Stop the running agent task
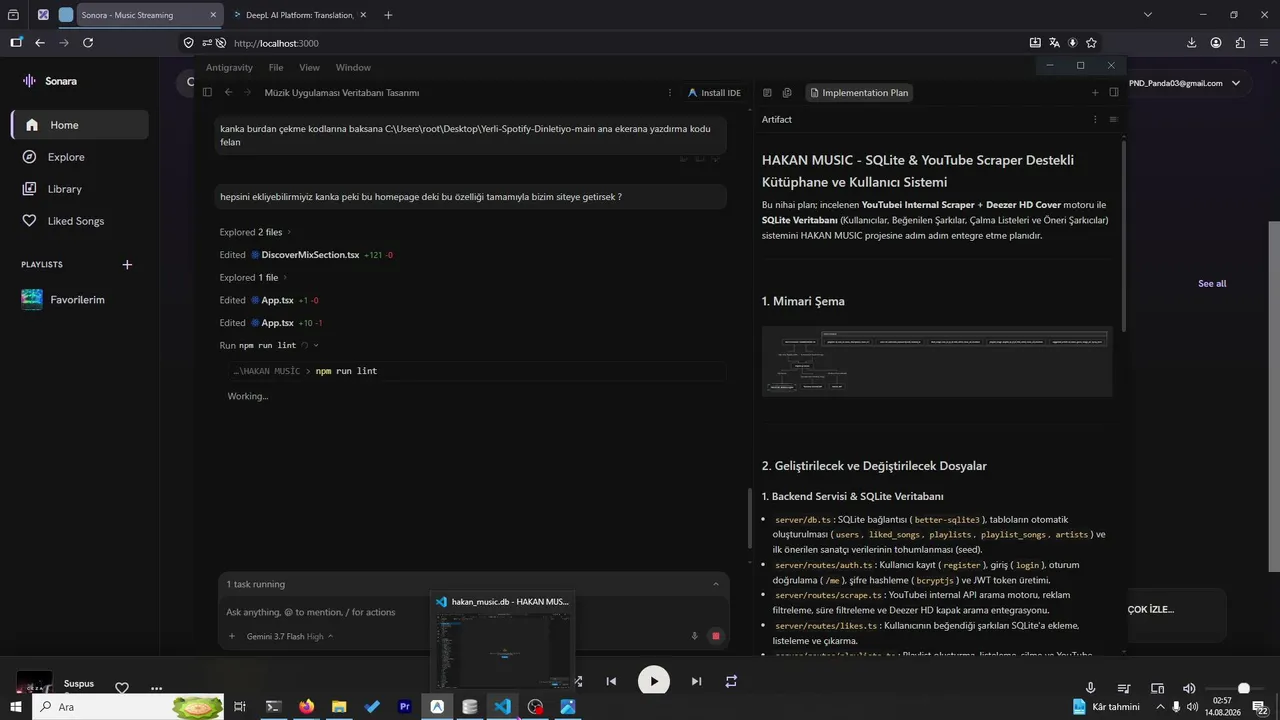 point(716,636)
